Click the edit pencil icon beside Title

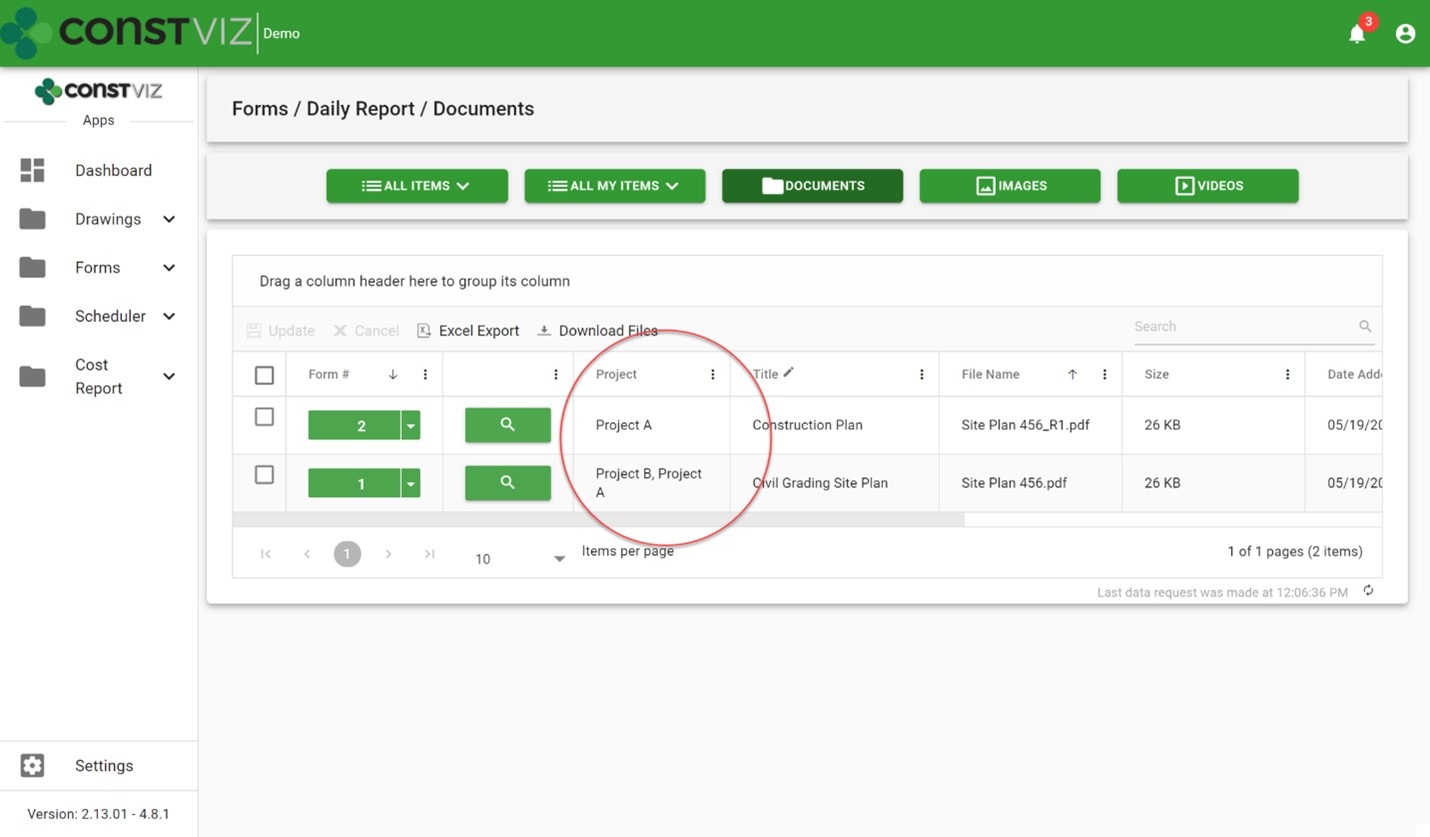click(788, 372)
